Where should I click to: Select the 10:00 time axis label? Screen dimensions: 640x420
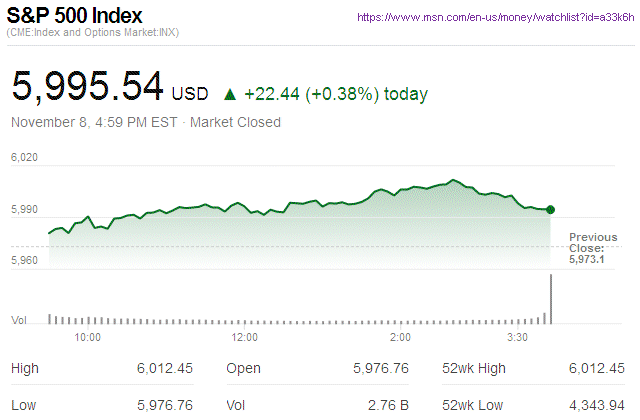[x=88, y=338]
